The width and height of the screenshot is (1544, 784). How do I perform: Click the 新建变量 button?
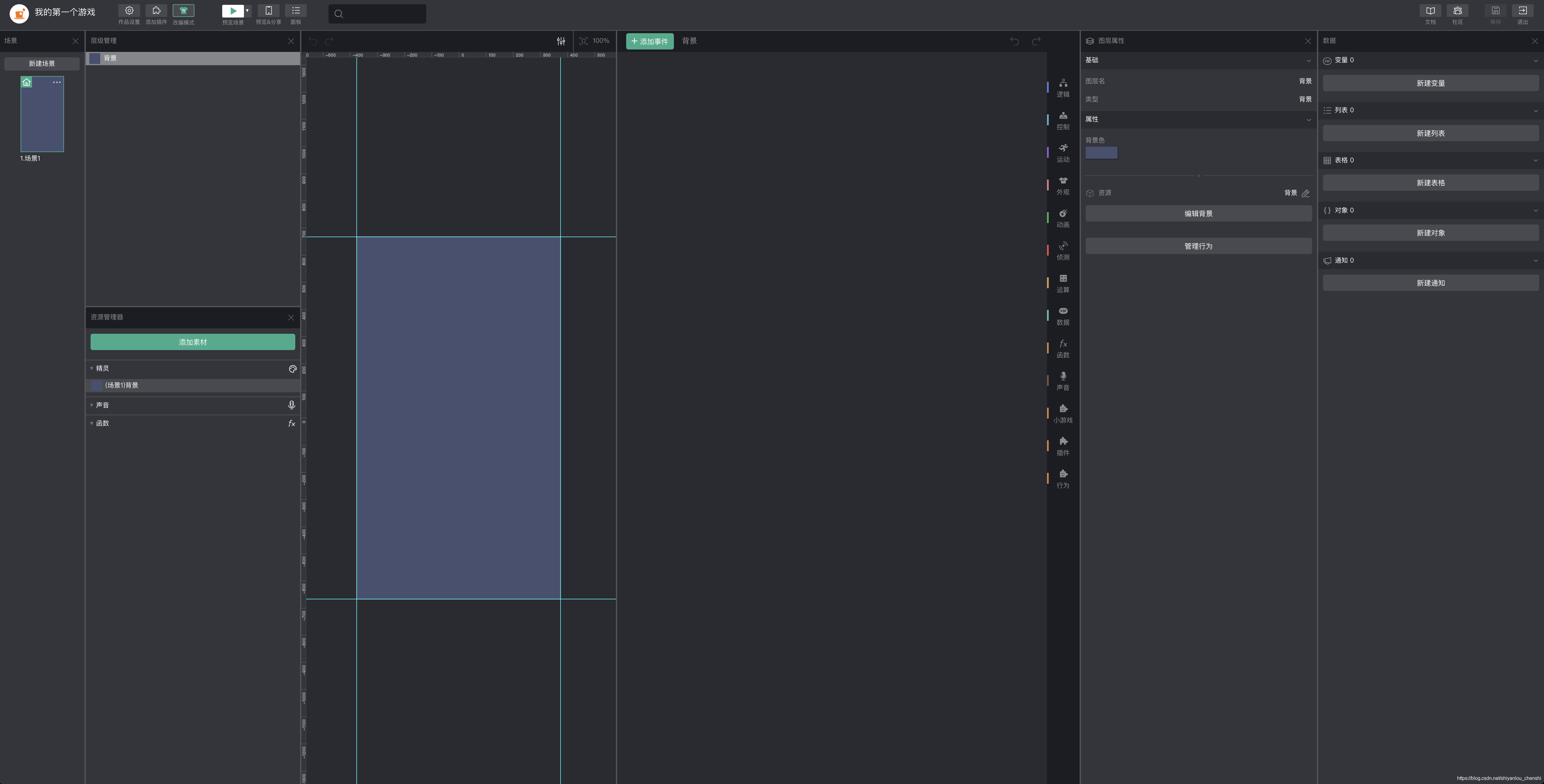point(1431,83)
